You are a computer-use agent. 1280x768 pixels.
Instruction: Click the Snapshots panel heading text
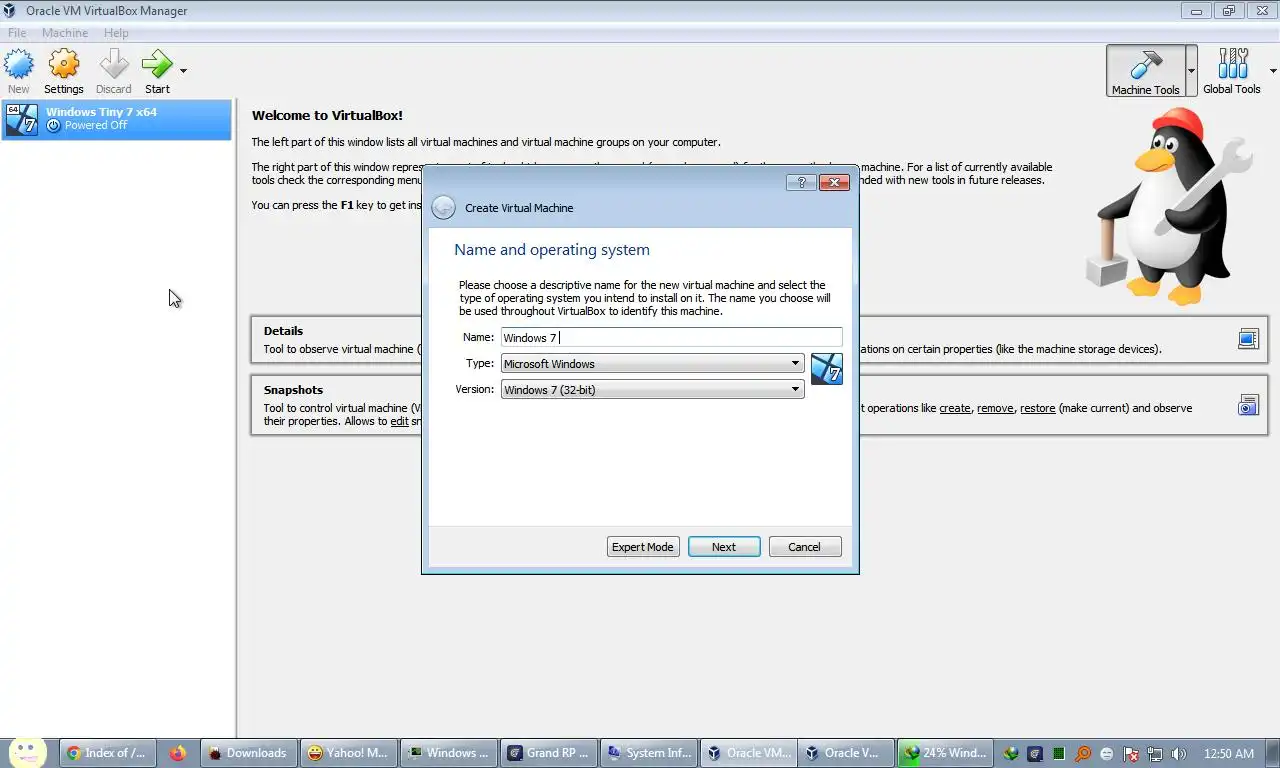click(x=293, y=390)
